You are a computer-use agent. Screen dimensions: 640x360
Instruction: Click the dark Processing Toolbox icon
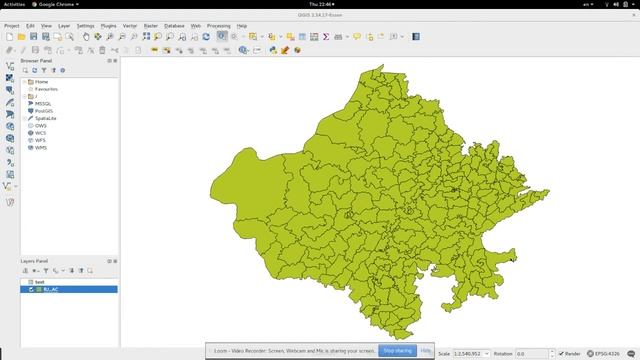click(x=416, y=37)
